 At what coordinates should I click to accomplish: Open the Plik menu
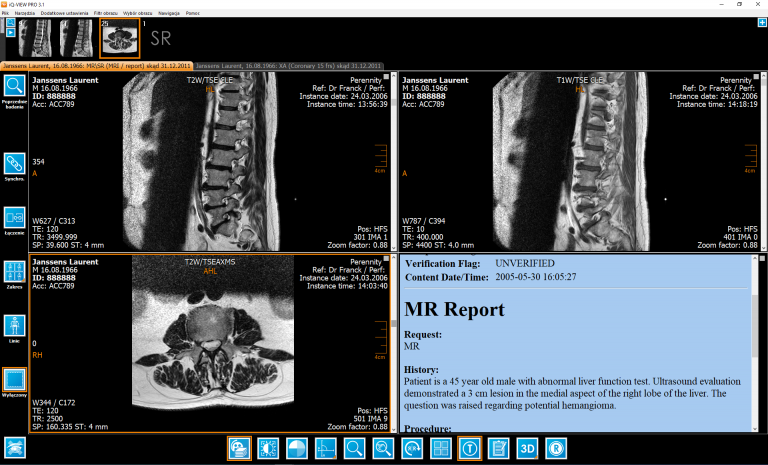[x=6, y=12]
